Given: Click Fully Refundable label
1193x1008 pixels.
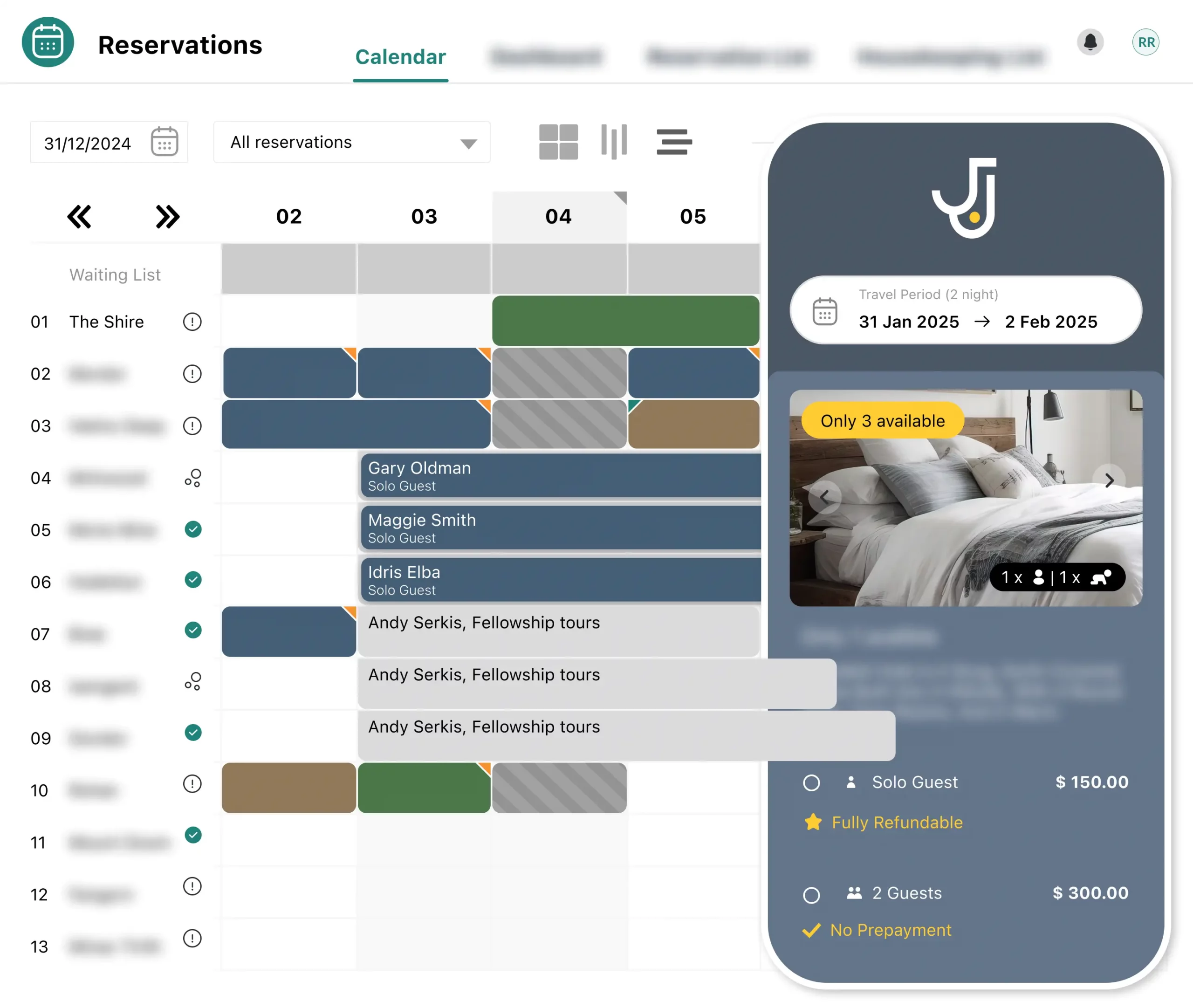Looking at the screenshot, I should tap(897, 822).
